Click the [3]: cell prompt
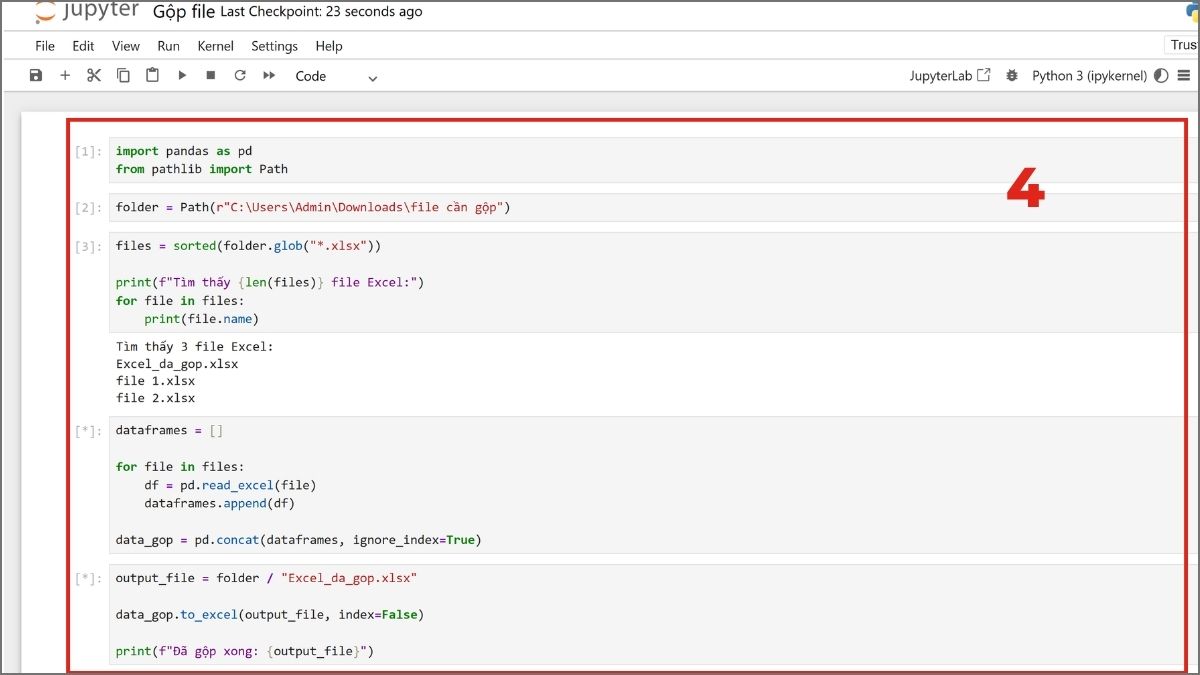 coord(88,246)
